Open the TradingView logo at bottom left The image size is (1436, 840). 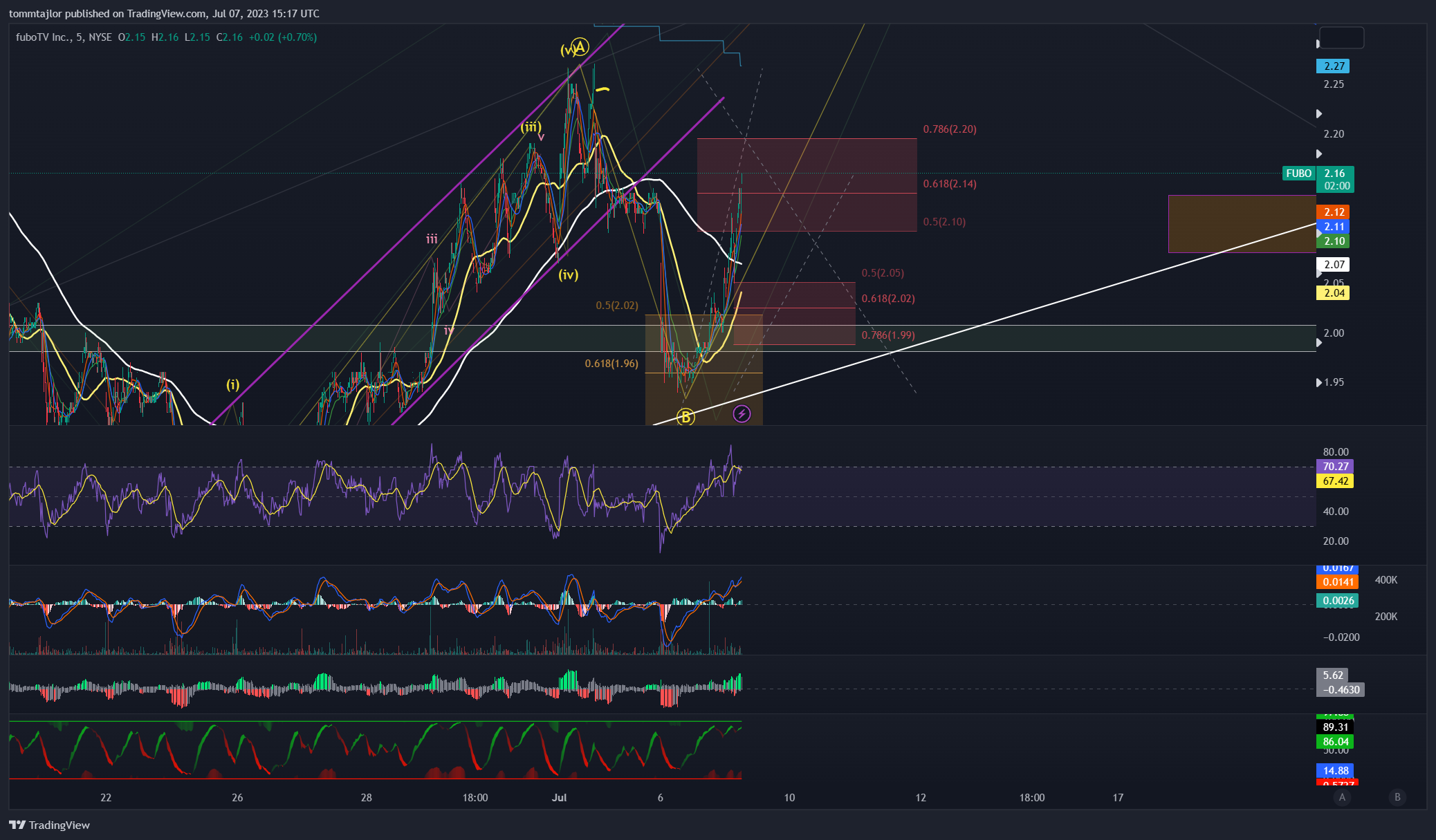click(49, 825)
